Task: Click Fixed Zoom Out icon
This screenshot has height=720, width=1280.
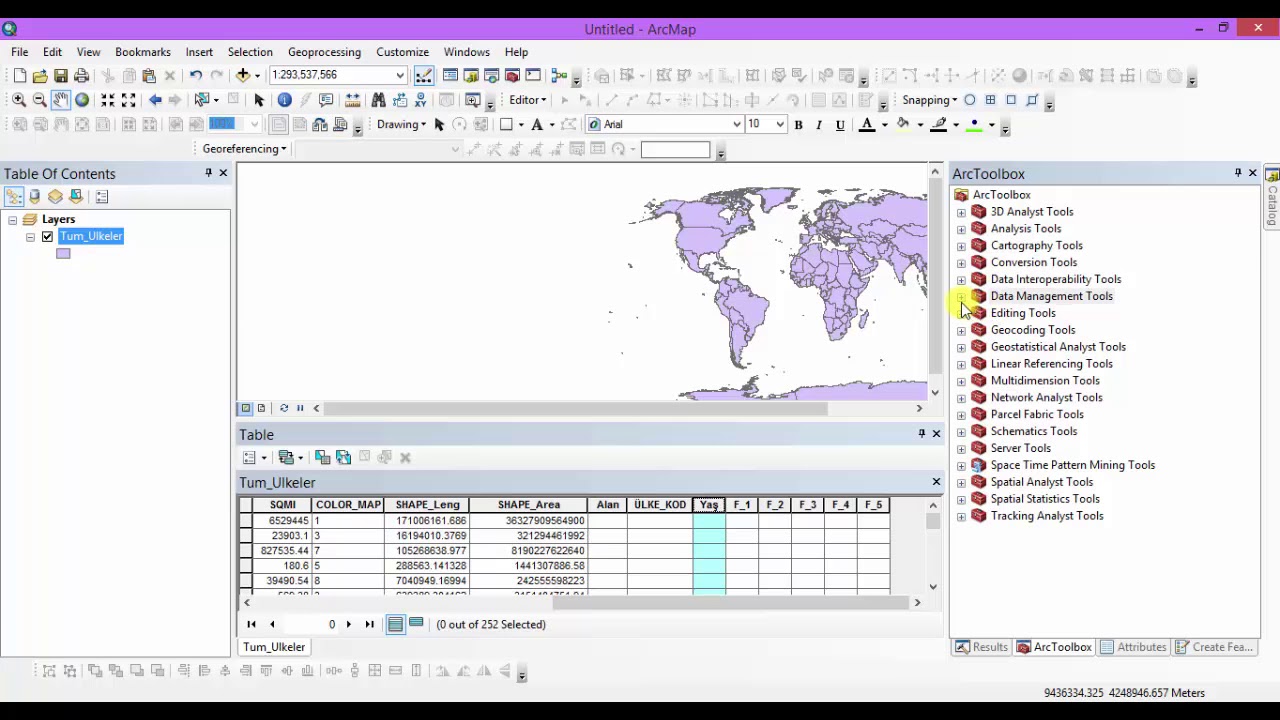Action: (129, 100)
